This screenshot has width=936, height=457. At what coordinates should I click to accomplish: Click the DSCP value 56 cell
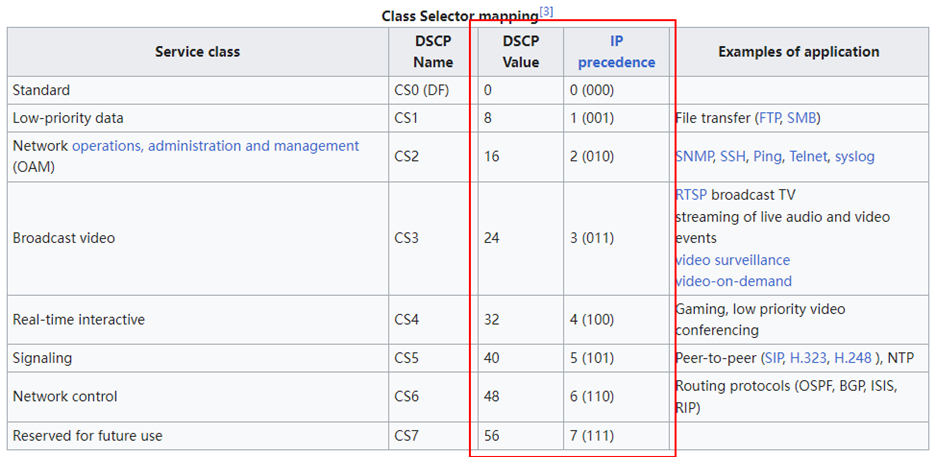[493, 436]
